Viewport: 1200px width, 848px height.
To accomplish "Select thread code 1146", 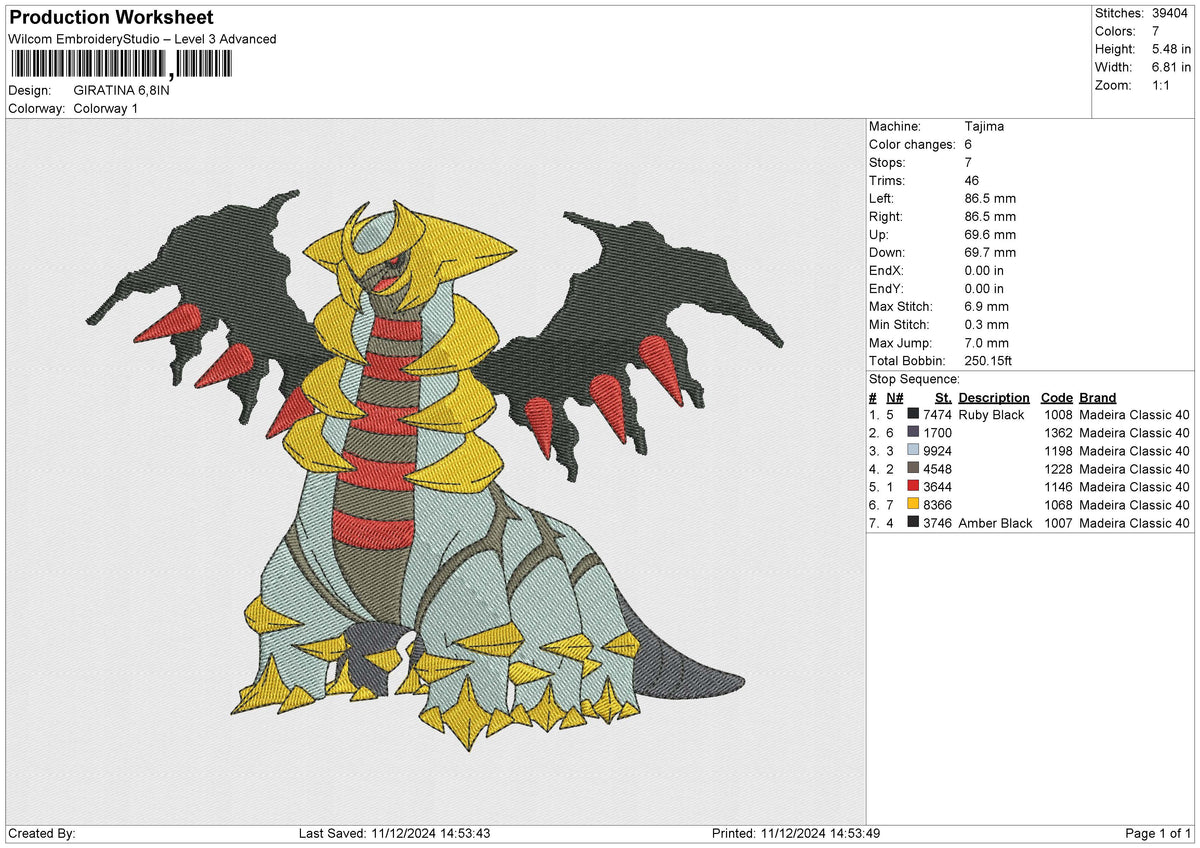I will (1058, 487).
